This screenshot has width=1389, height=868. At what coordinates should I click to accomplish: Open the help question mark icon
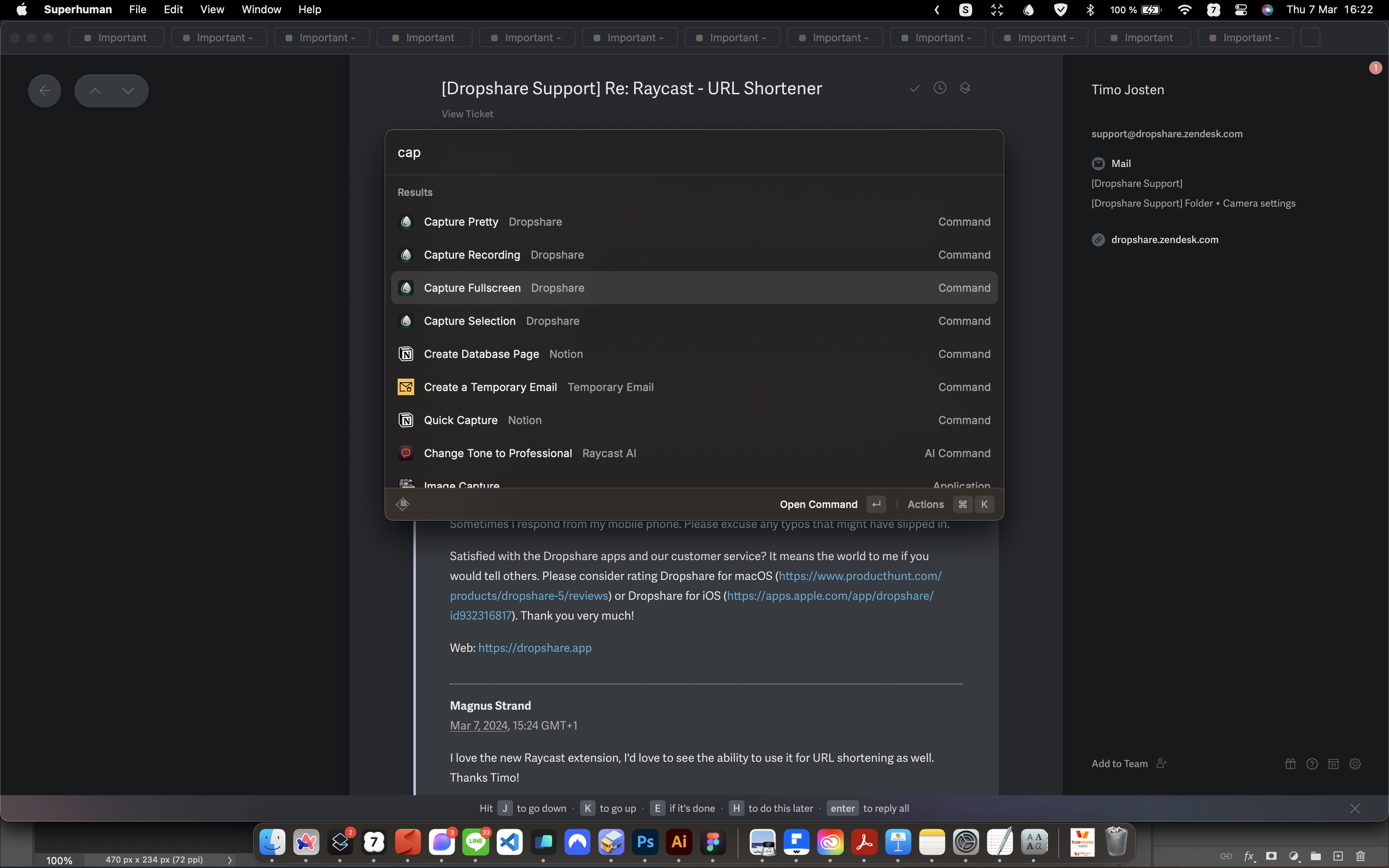tap(1312, 763)
